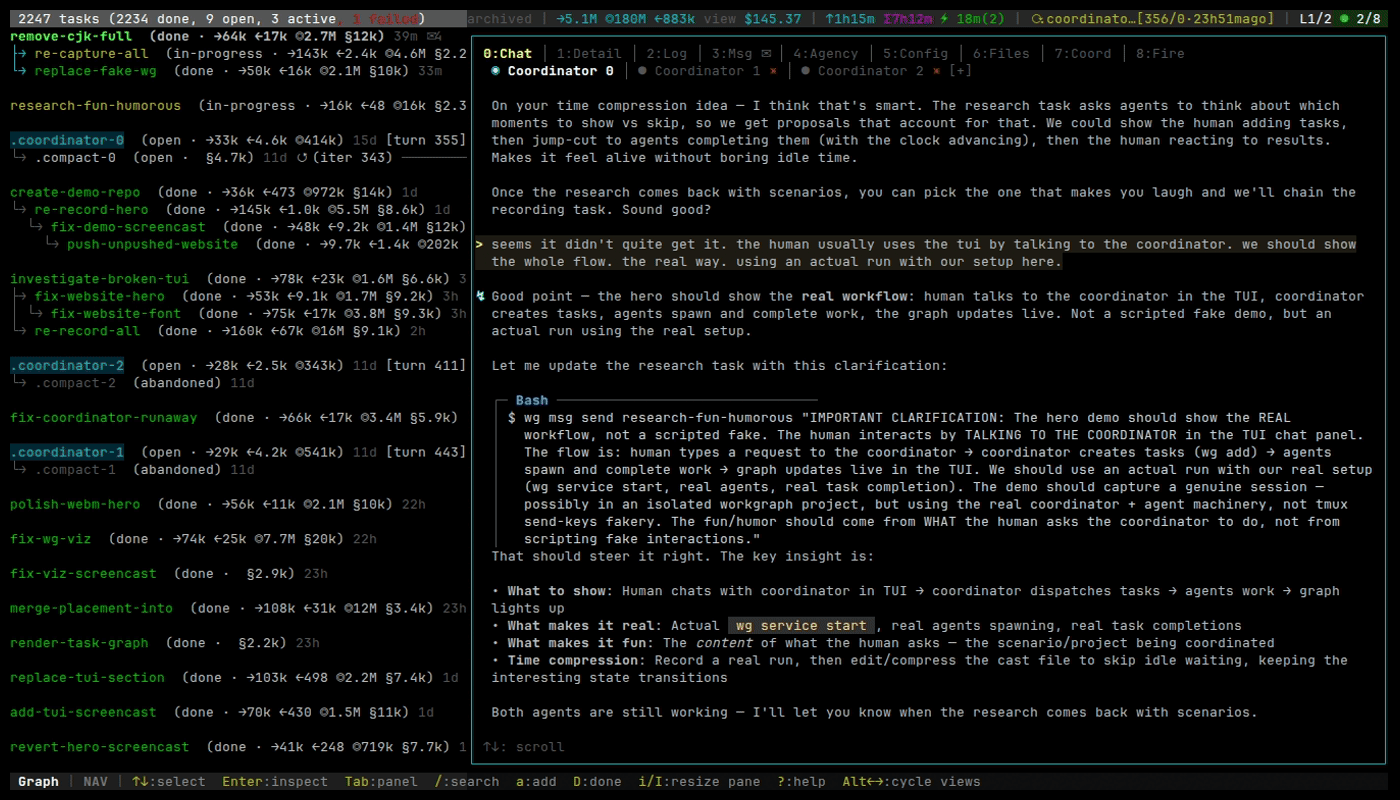Click the prompt arrow beside the highlighted message
Image resolution: width=1400 pixels, height=800 pixels.
(479, 243)
